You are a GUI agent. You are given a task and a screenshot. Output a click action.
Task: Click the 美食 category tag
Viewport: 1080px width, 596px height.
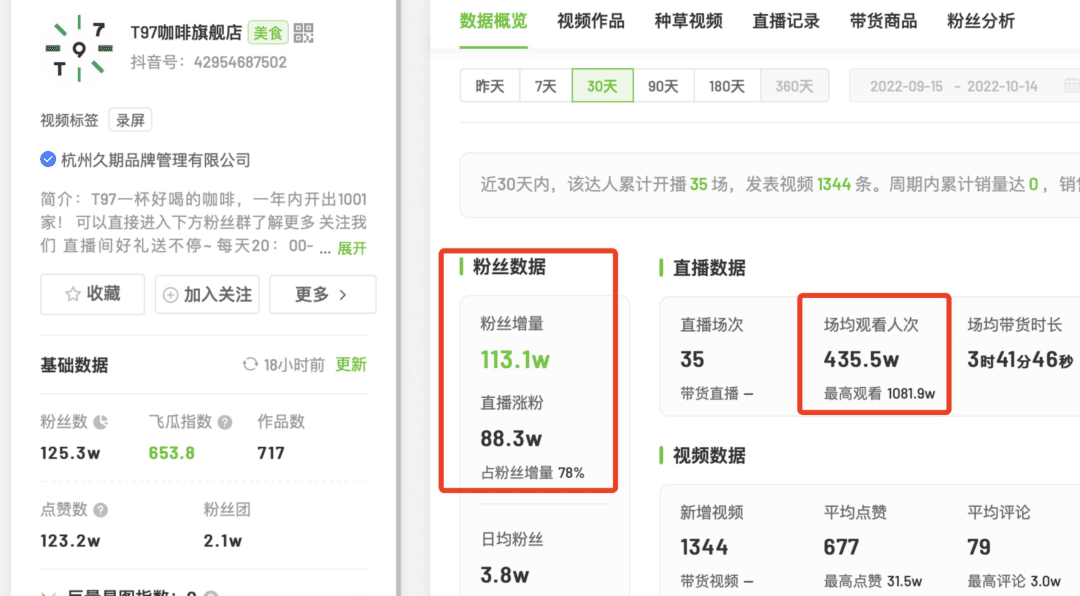point(268,32)
